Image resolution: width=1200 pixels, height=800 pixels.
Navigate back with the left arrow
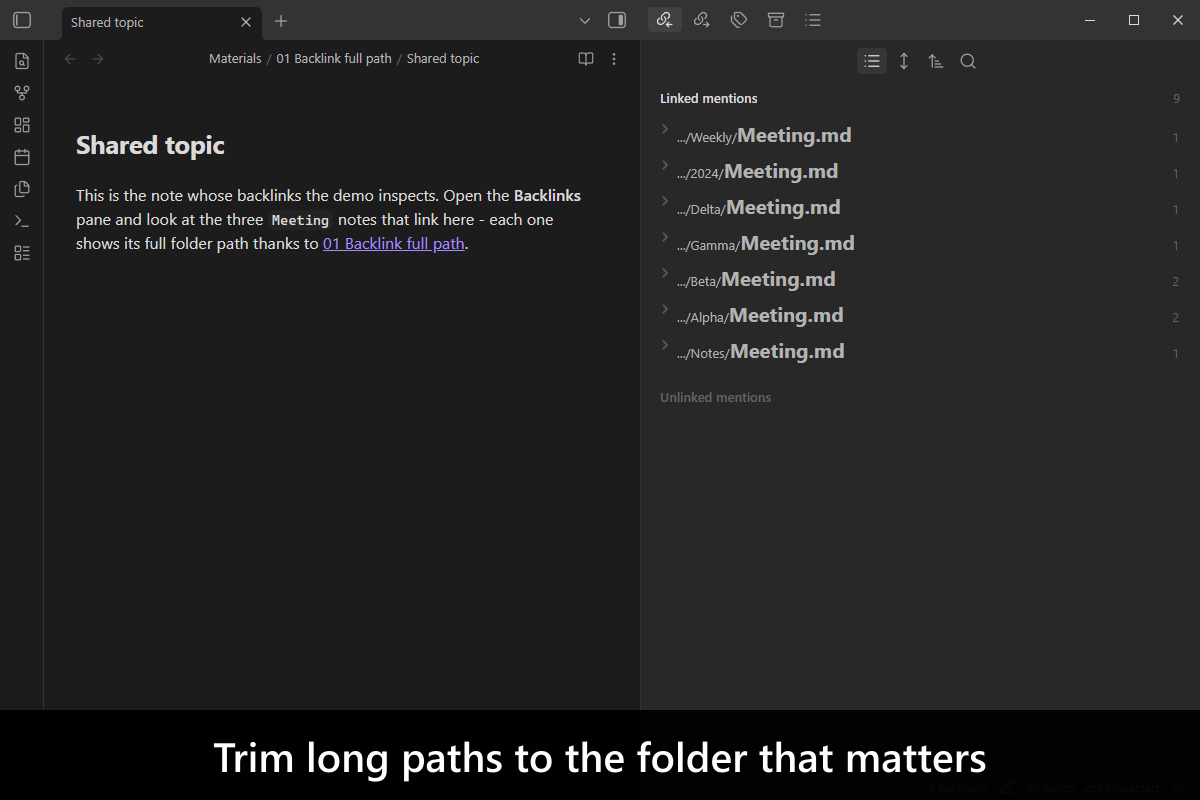coord(70,59)
